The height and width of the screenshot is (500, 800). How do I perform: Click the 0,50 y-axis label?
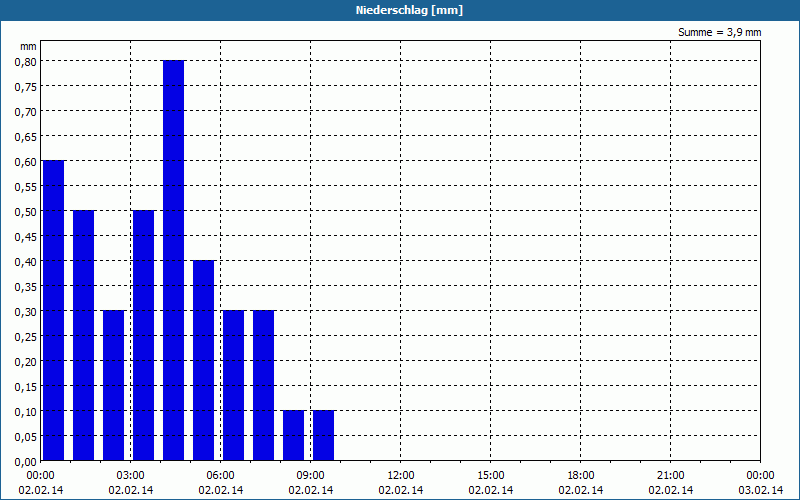click(x=26, y=211)
